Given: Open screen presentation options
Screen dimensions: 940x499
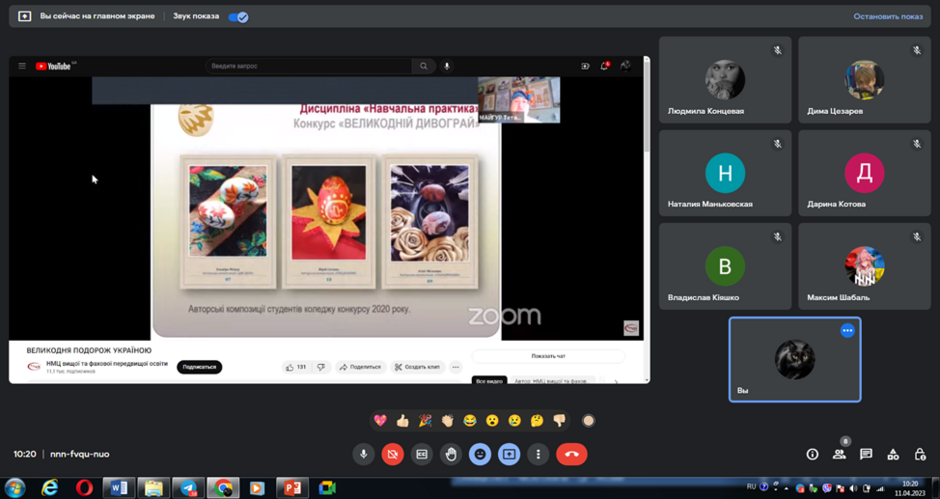Looking at the screenshot, I should [509, 454].
